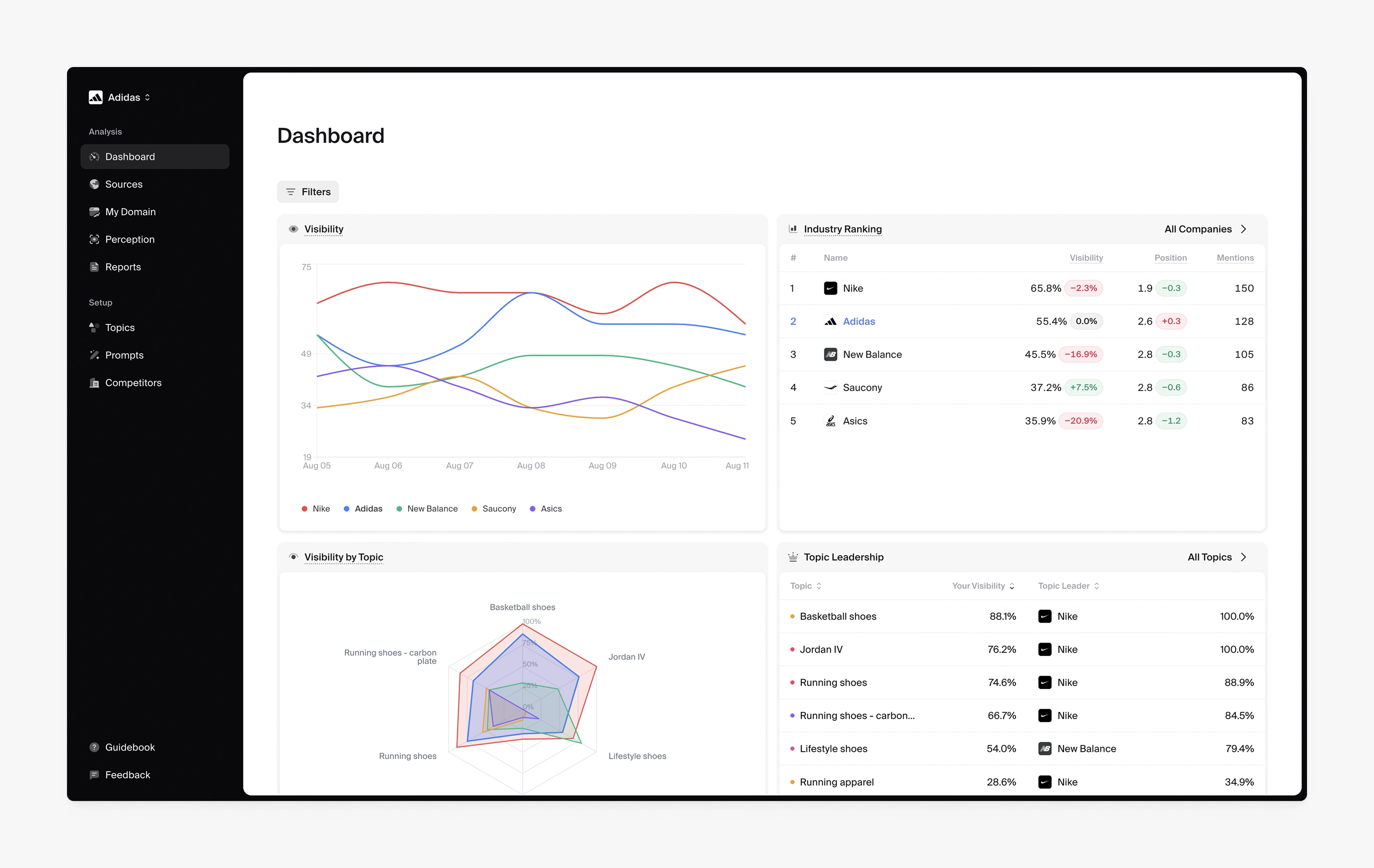This screenshot has height=868, width=1374.
Task: Click the Sources globe icon
Action: click(94, 184)
